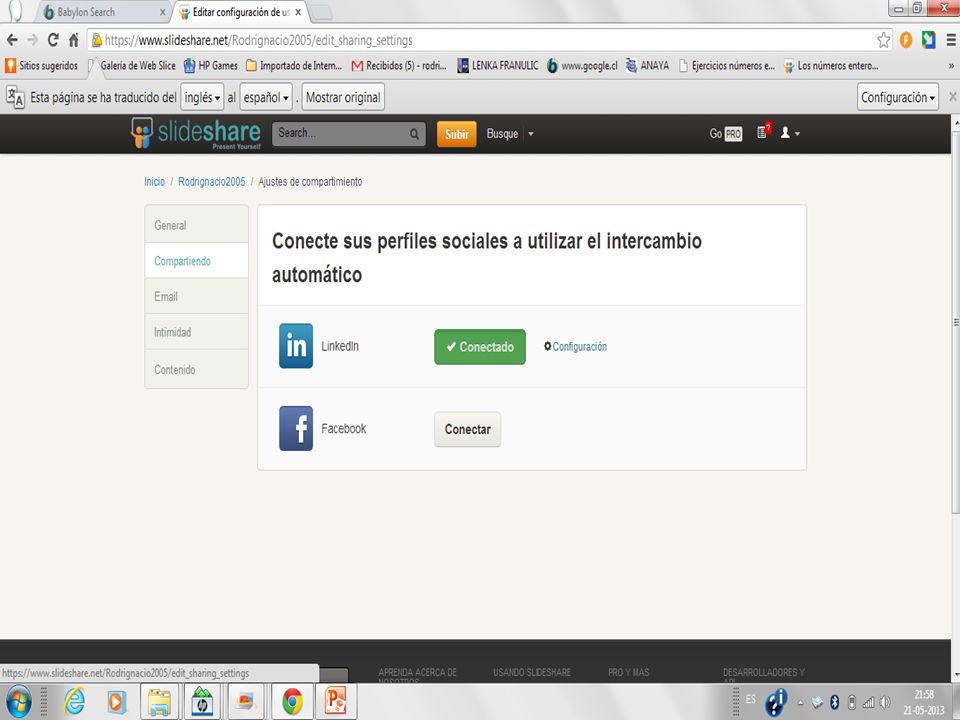Open the Los números entero... bookmark

[831, 66]
